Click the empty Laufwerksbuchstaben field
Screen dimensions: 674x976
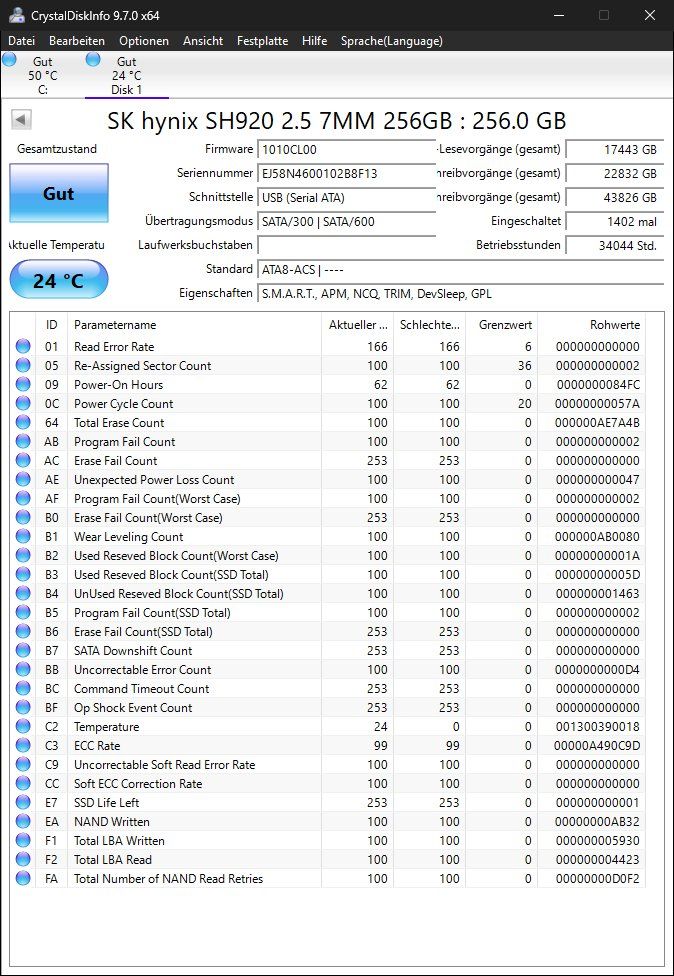(346, 245)
